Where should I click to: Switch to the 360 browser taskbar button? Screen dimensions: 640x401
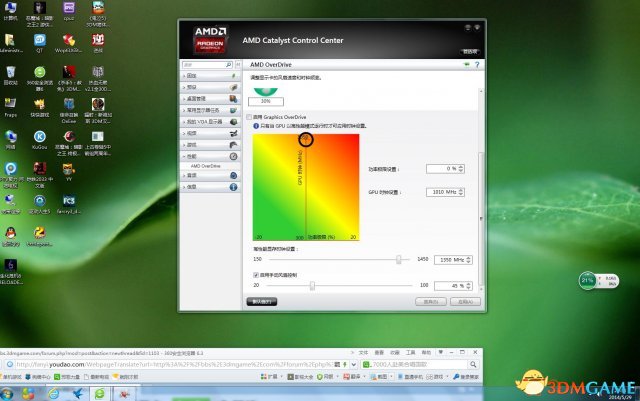[99, 394]
